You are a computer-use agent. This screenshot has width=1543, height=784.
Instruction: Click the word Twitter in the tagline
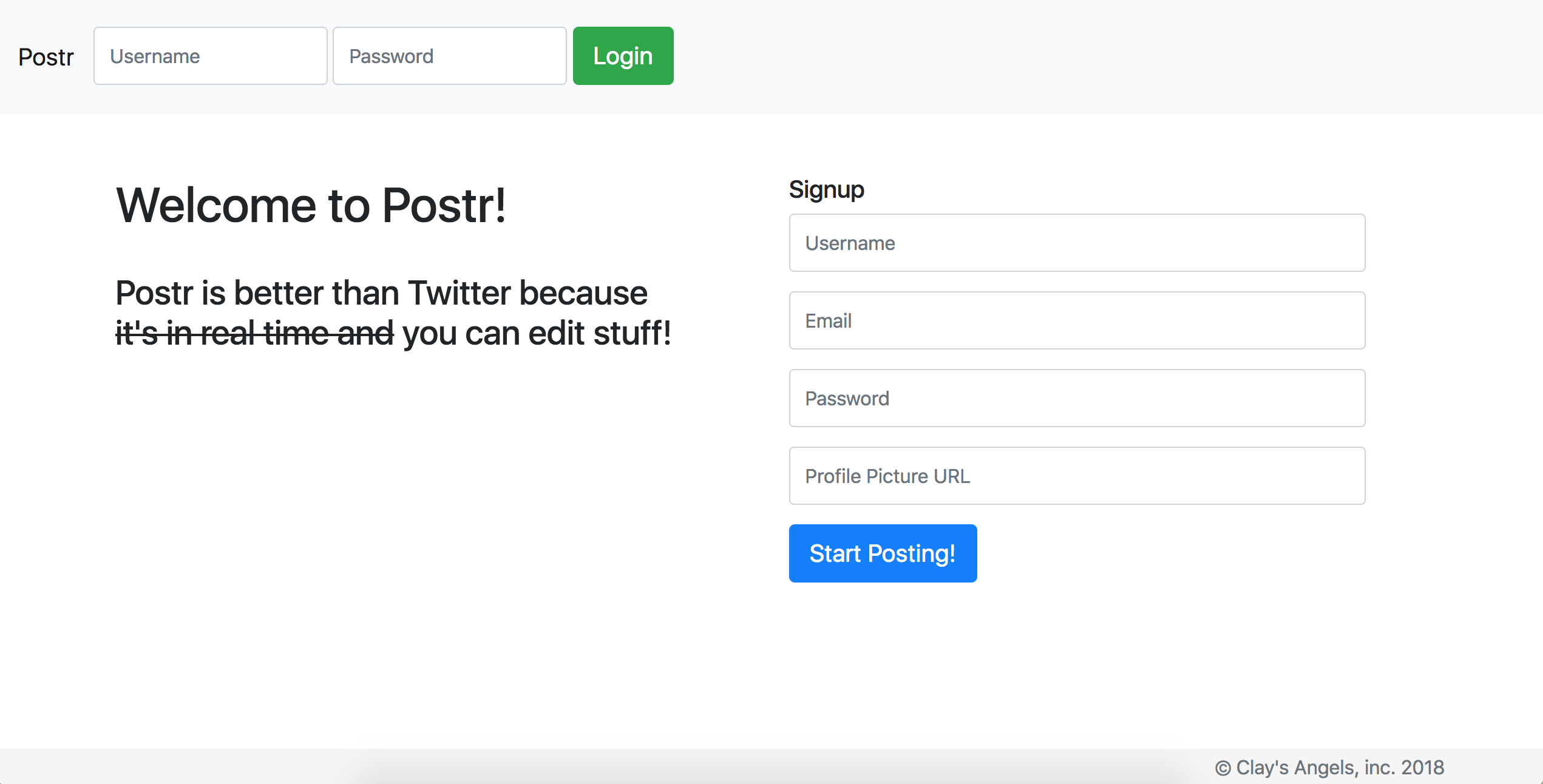point(459,293)
